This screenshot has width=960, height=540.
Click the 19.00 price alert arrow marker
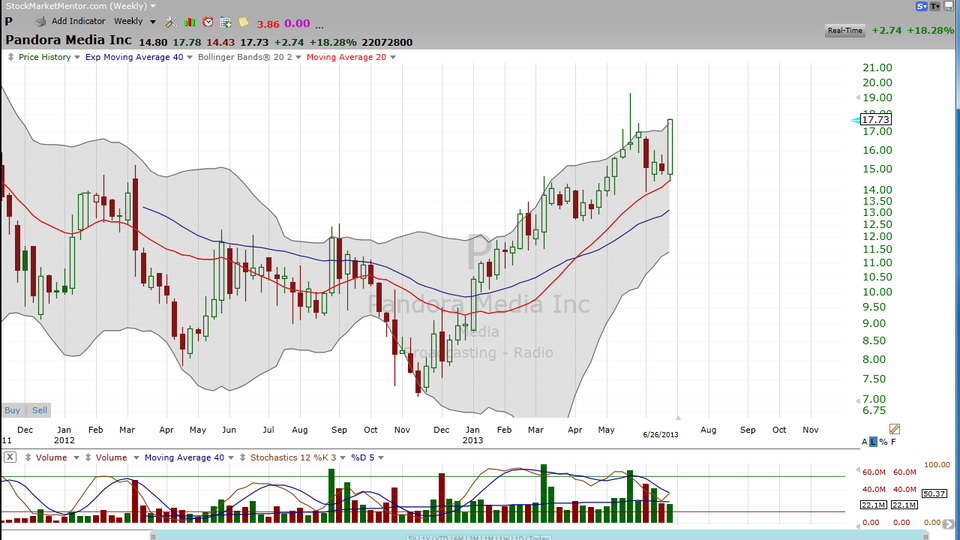pos(857,98)
